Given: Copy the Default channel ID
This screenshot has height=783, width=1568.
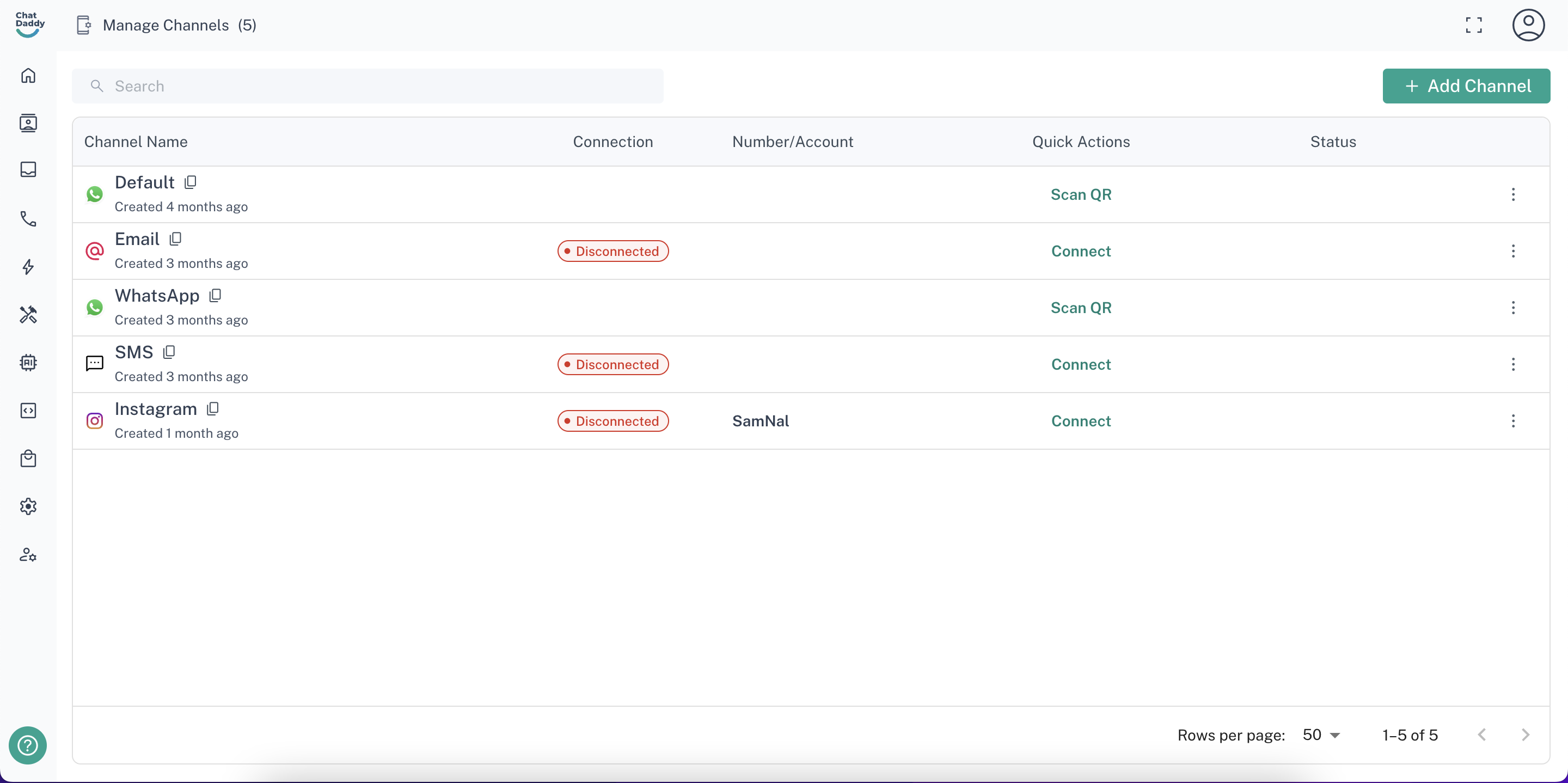Looking at the screenshot, I should coord(191,182).
